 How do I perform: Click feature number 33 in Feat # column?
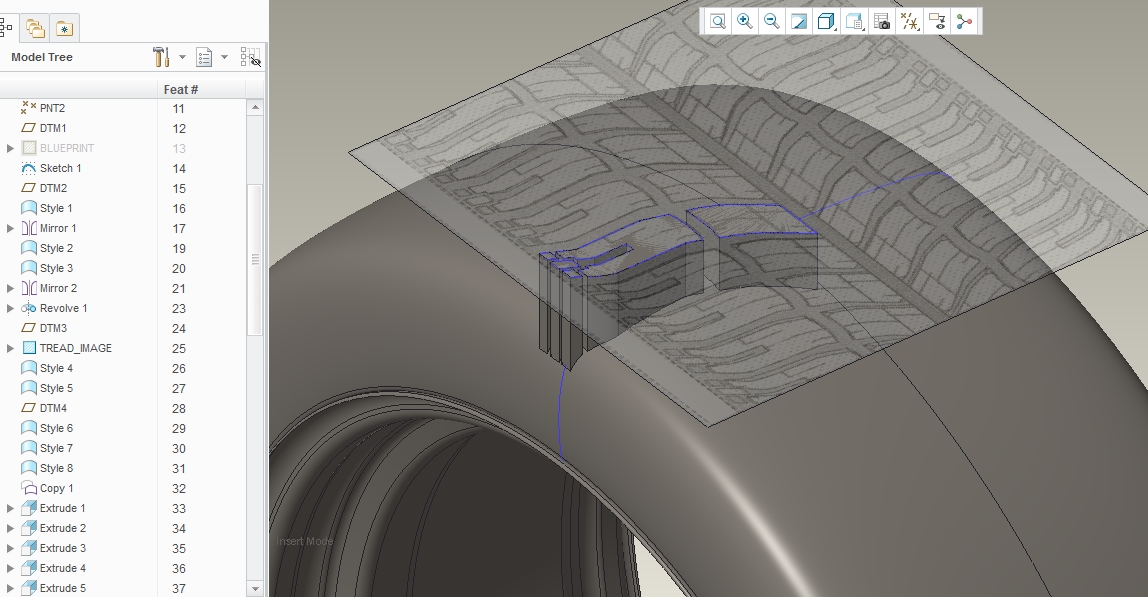[x=179, y=508]
